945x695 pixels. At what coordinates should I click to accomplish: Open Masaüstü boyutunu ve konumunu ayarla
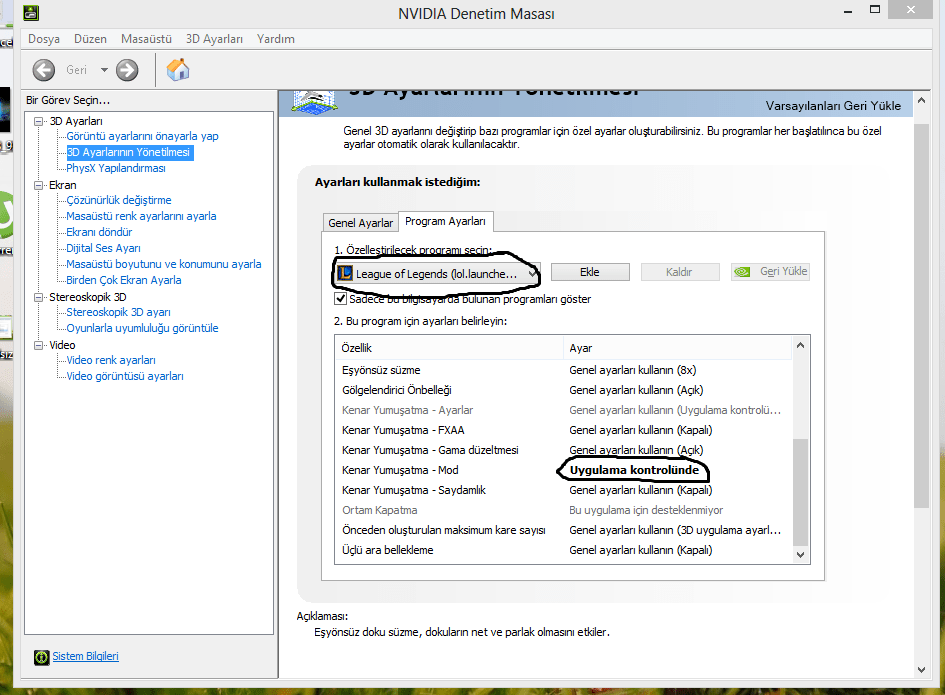click(164, 264)
